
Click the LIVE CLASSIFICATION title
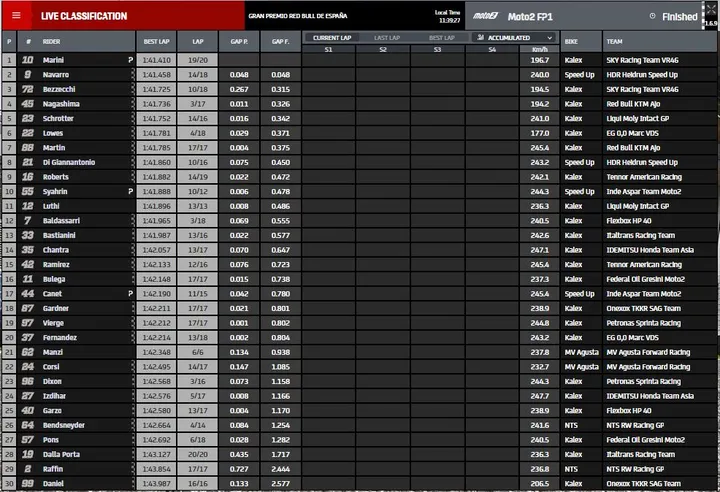[x=84, y=16]
